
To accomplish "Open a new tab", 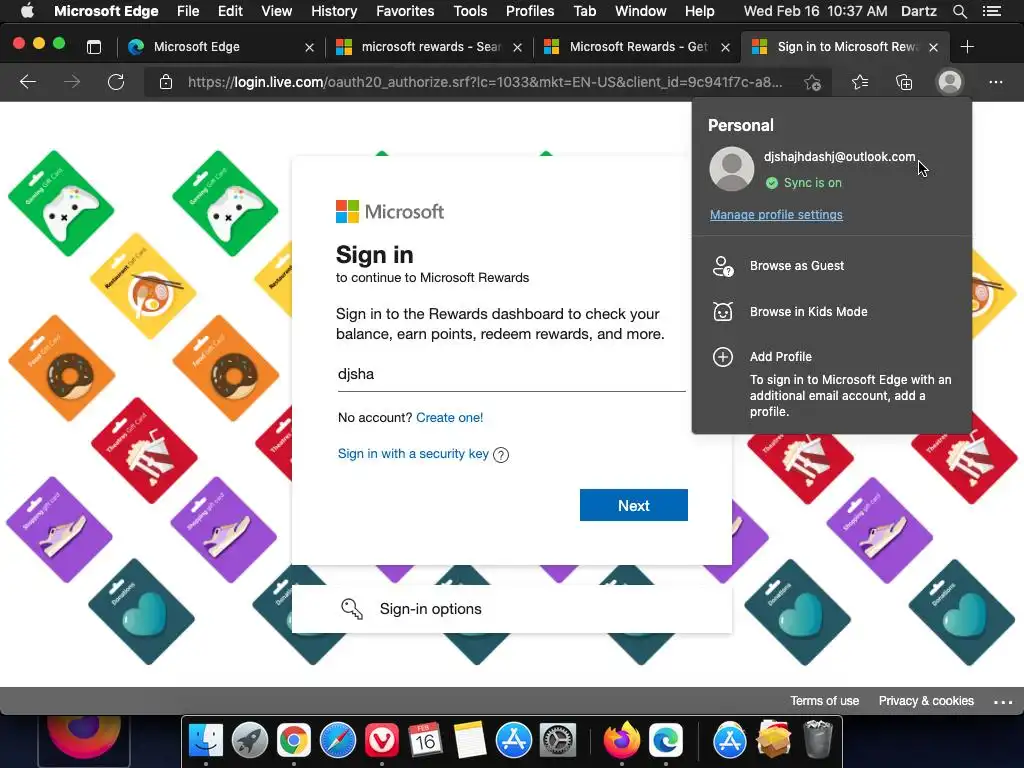I will click(x=967, y=47).
